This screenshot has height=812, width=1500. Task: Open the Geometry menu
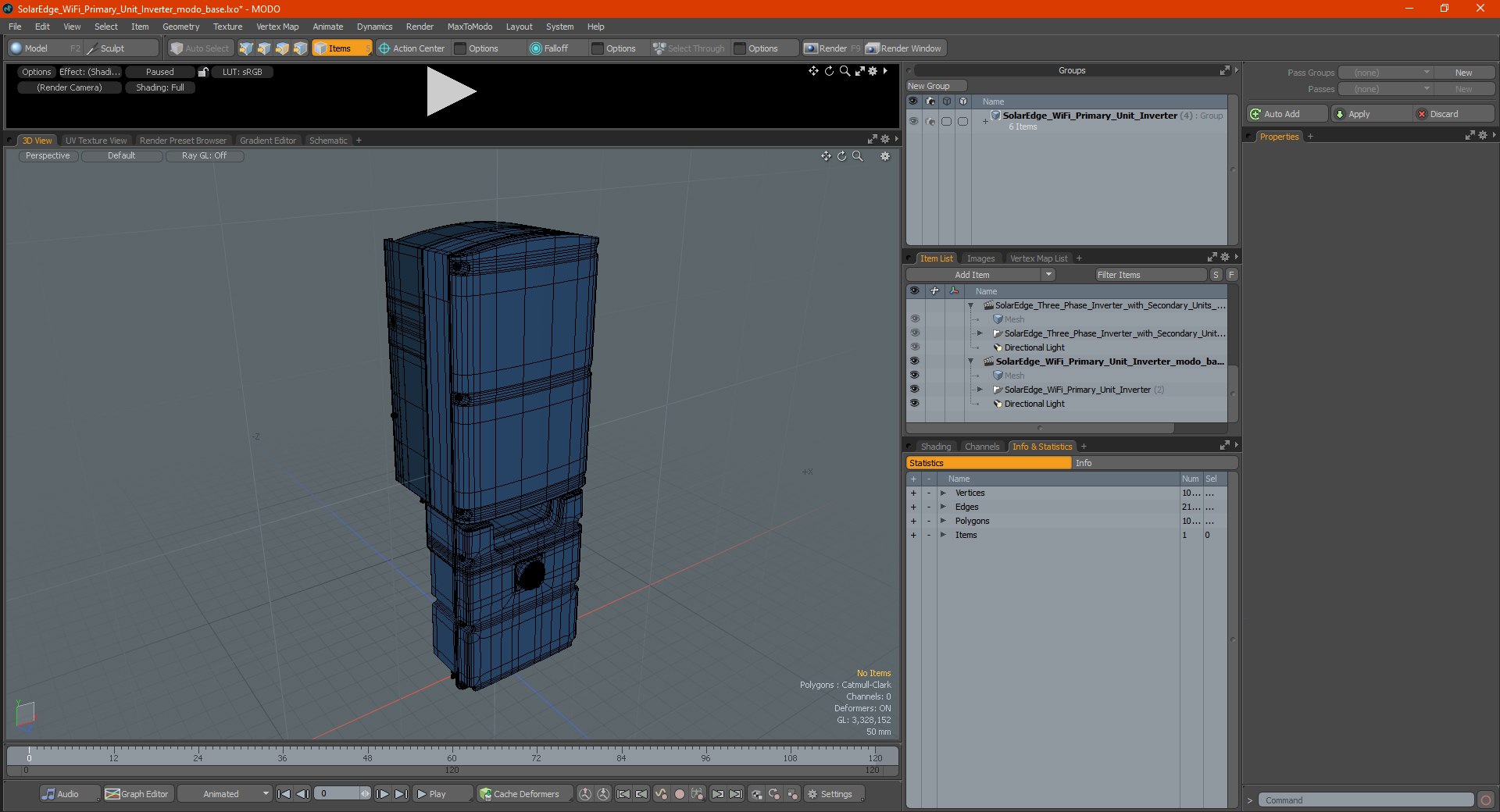pyautogui.click(x=180, y=27)
